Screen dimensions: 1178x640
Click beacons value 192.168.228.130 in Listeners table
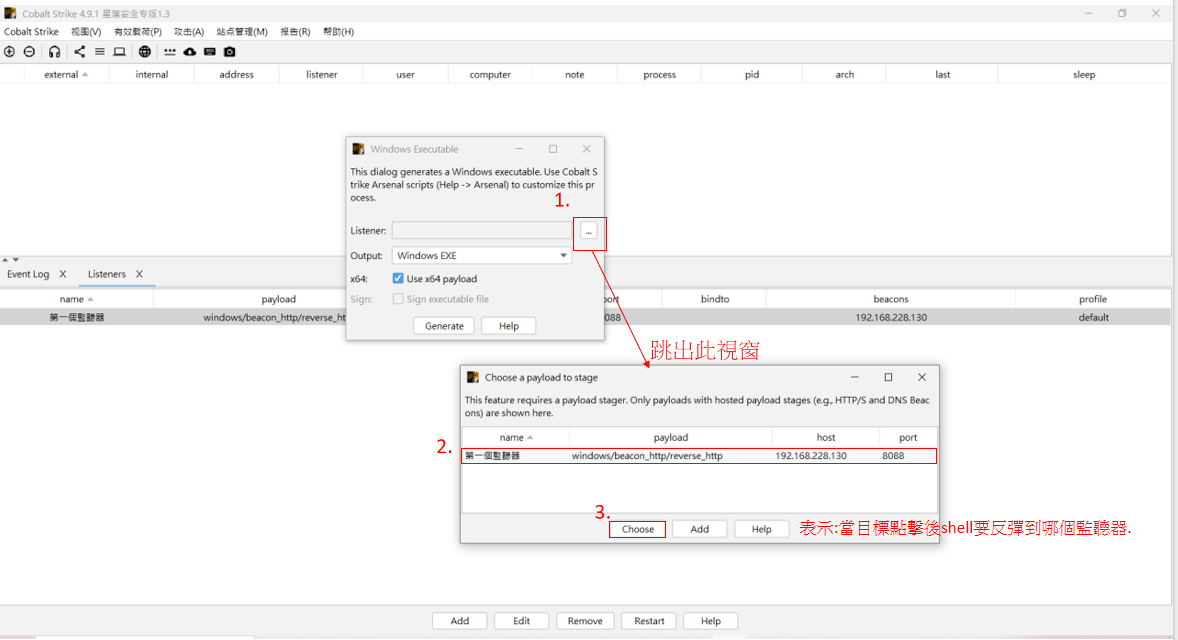coord(891,318)
